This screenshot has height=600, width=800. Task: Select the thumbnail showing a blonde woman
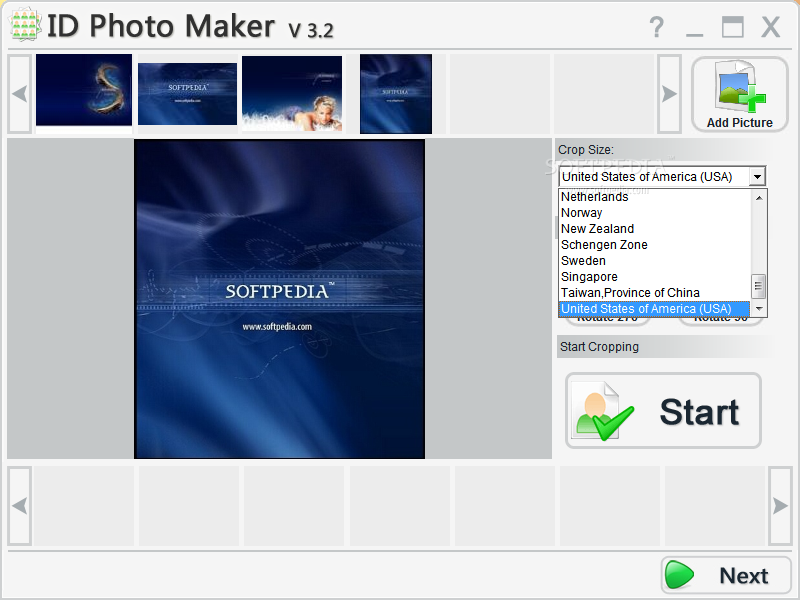(292, 94)
